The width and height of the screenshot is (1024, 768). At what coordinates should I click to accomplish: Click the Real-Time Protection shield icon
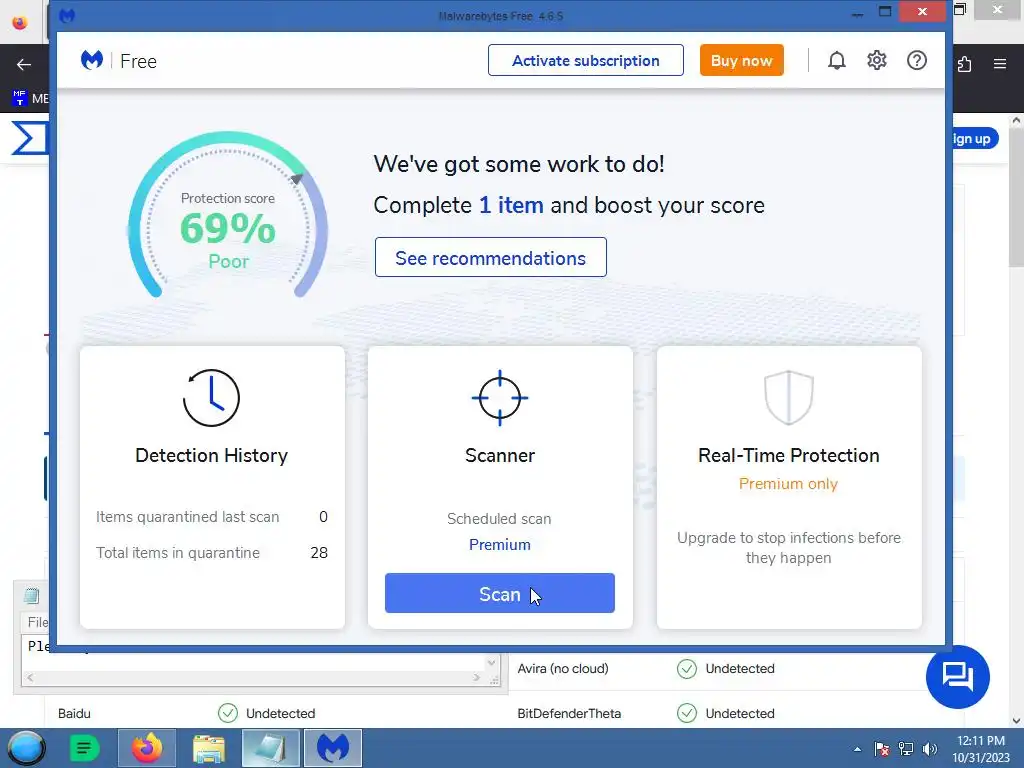(x=788, y=398)
